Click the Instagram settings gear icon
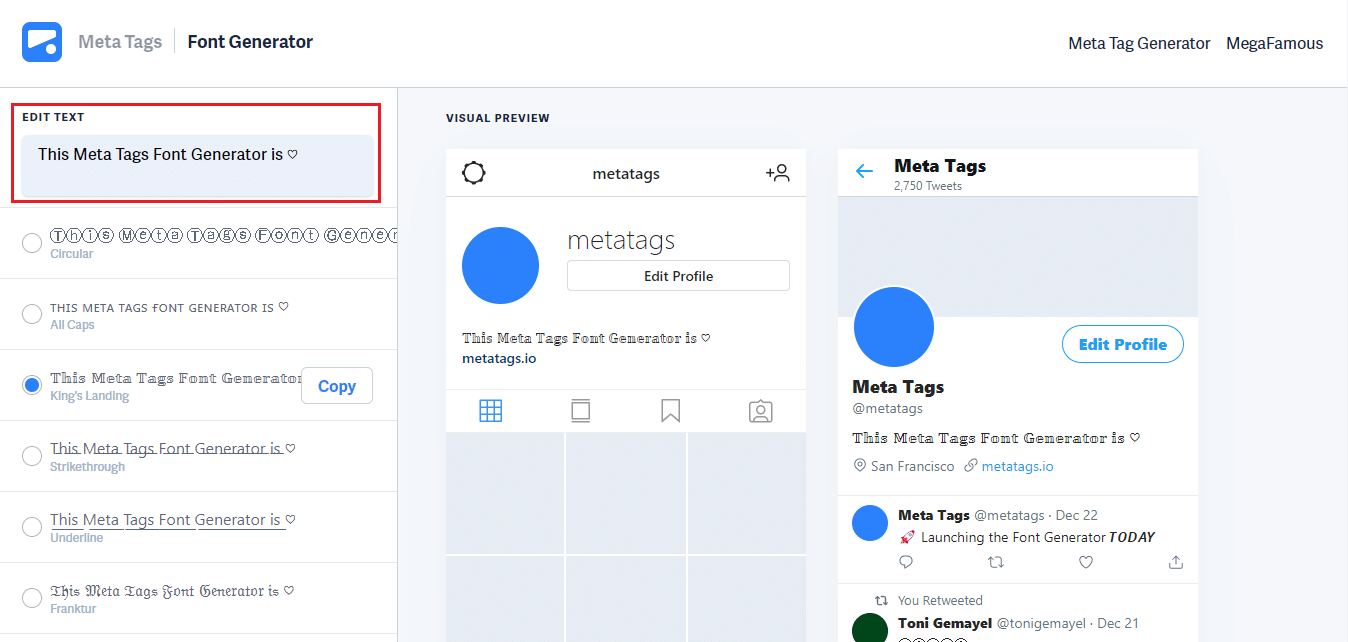The width and height of the screenshot is (1348, 642). point(474,173)
